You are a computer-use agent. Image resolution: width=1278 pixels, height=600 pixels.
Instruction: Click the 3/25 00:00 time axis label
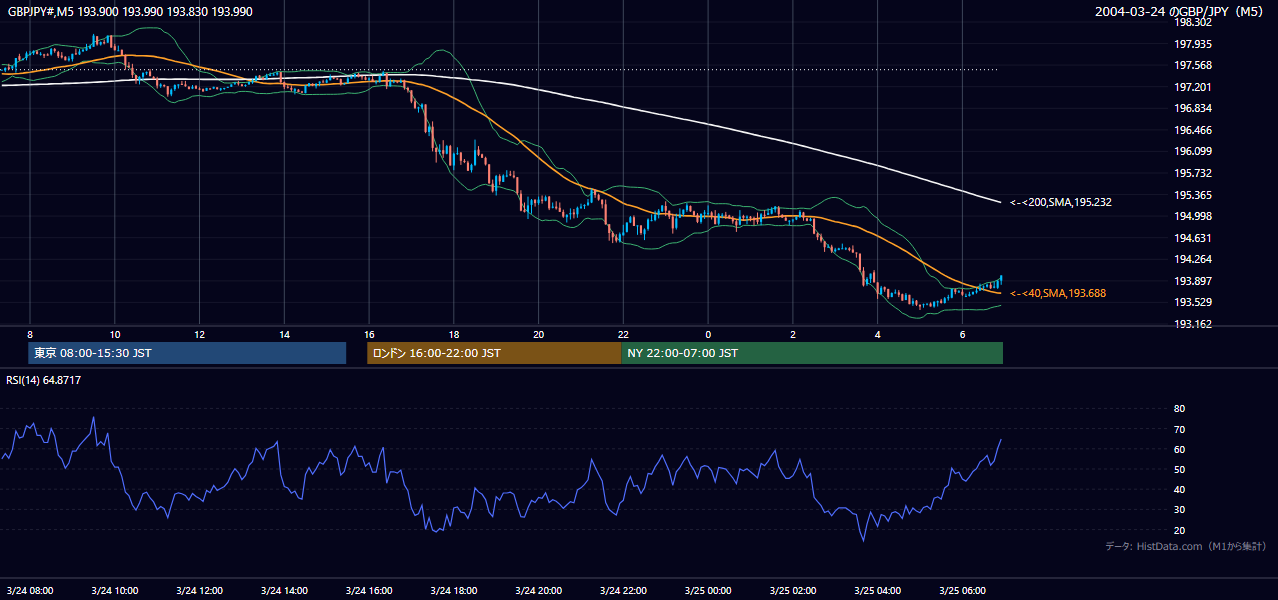point(709,590)
